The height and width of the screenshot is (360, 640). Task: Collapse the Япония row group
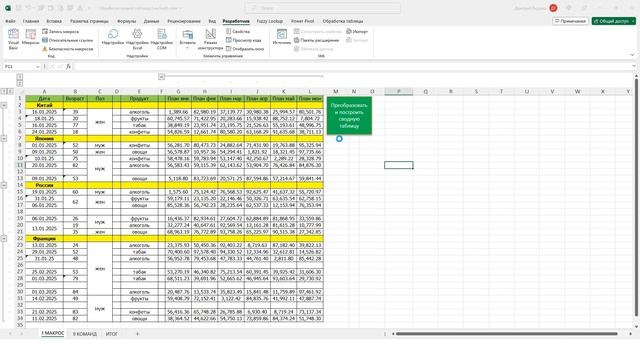click(4, 138)
